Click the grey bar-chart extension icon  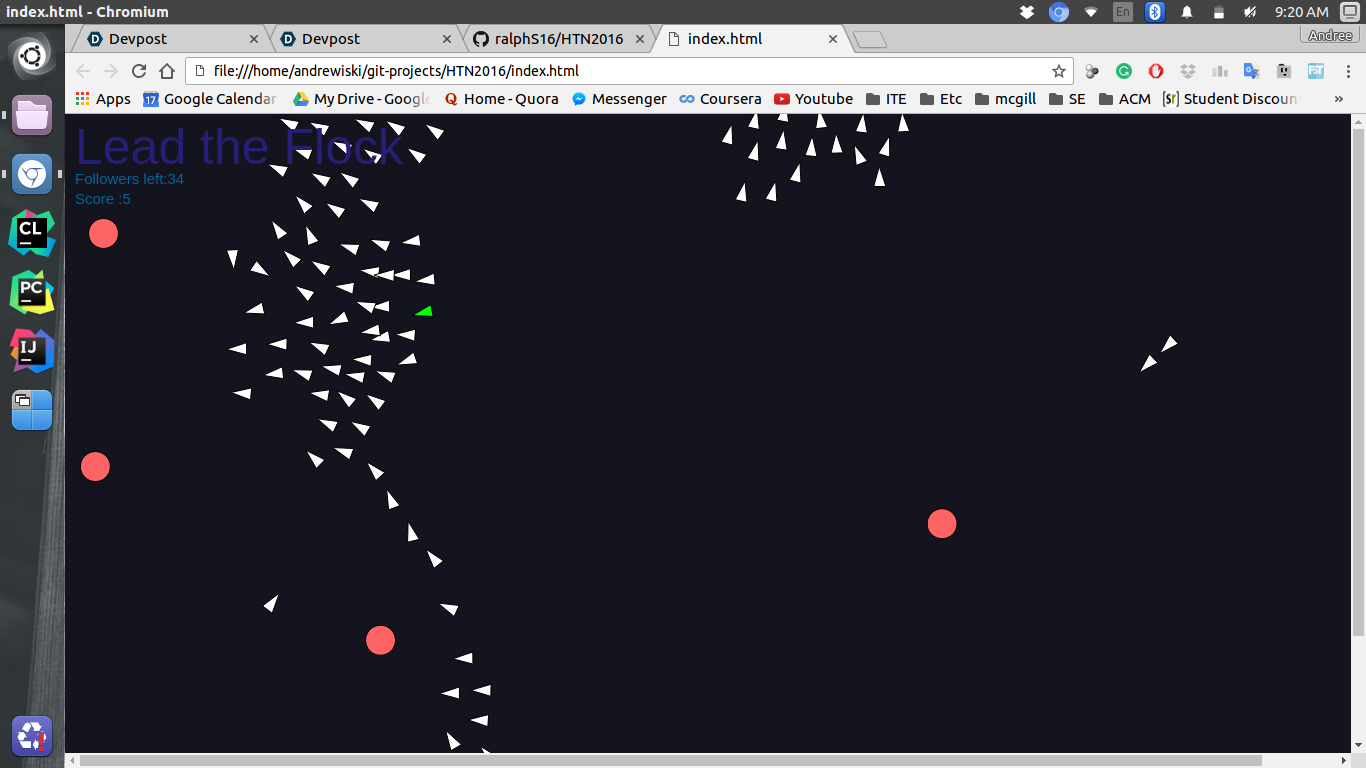coord(1219,71)
